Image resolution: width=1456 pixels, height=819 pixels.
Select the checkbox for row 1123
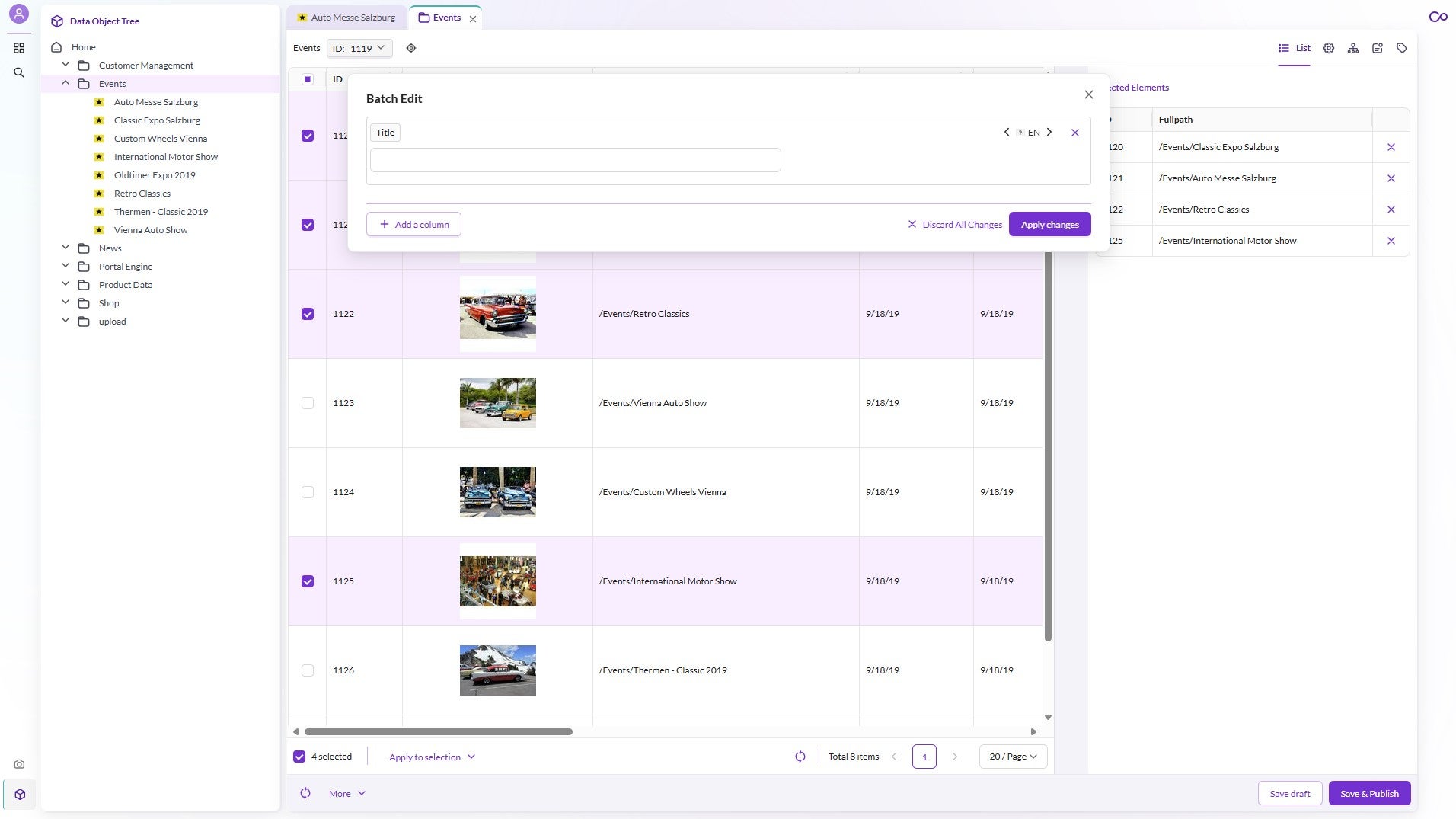308,402
